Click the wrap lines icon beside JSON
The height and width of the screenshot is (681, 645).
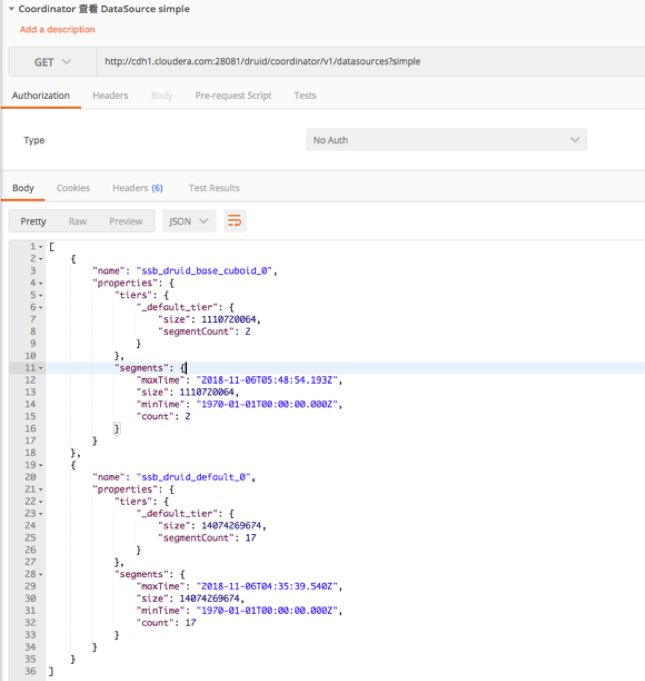click(x=236, y=221)
